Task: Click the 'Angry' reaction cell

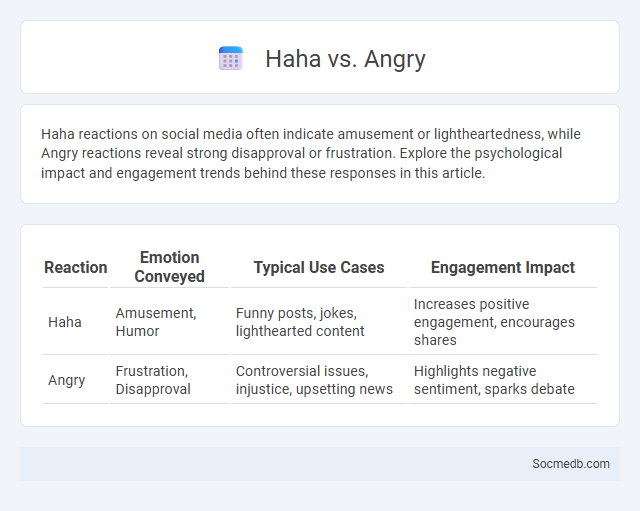Action: (x=76, y=380)
